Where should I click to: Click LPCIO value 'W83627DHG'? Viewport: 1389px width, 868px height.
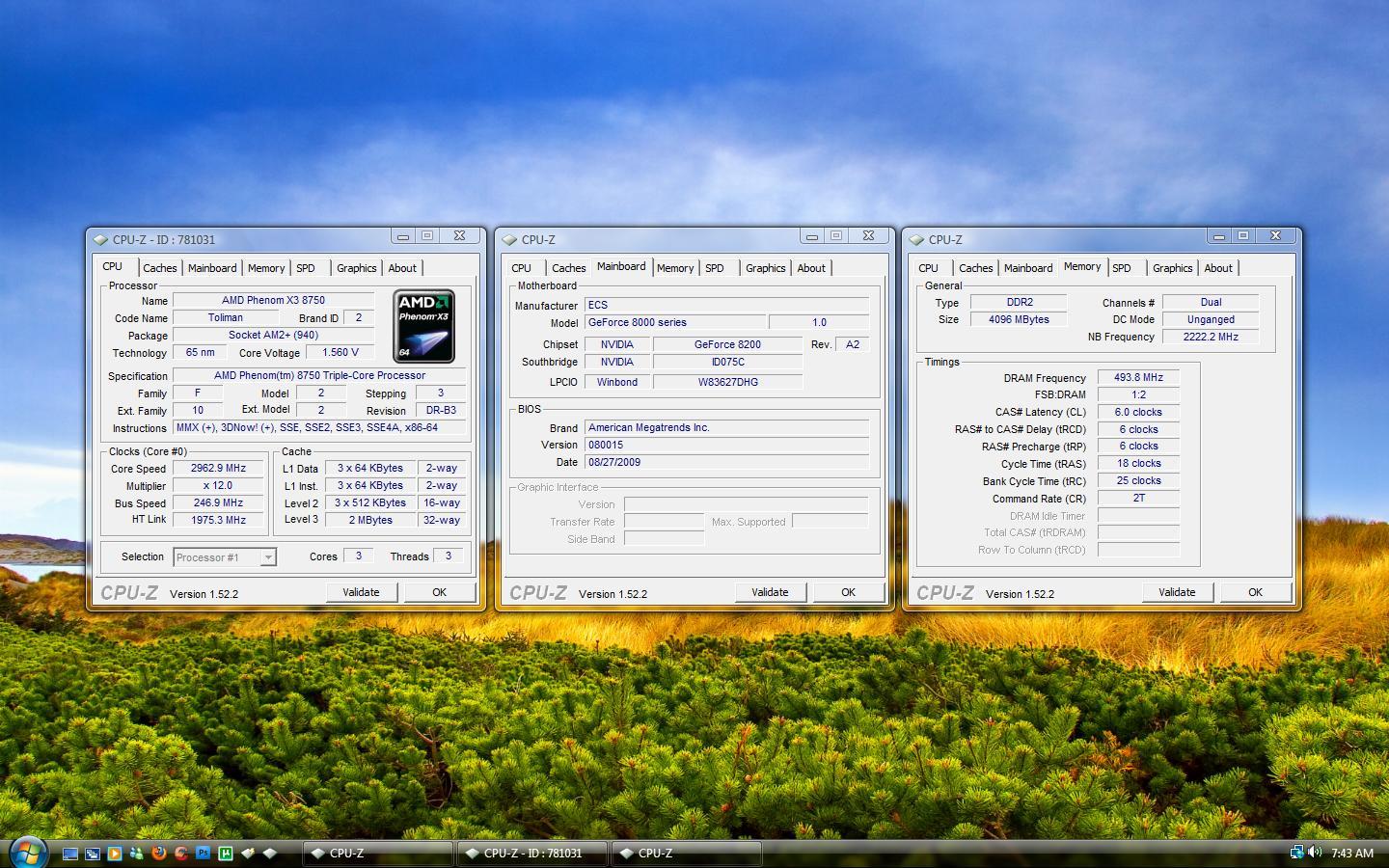coord(728,383)
